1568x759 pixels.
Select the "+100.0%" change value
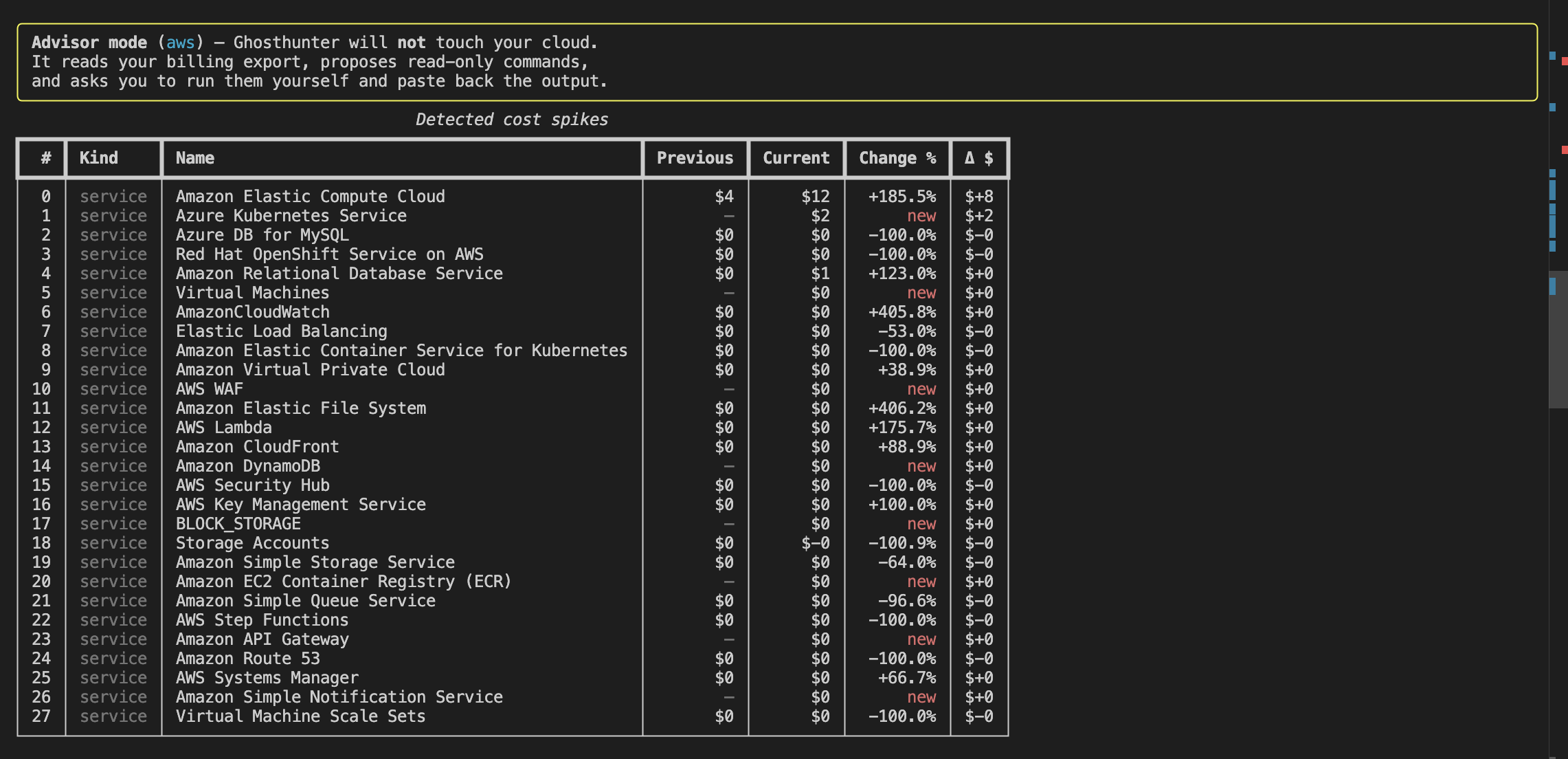point(902,505)
